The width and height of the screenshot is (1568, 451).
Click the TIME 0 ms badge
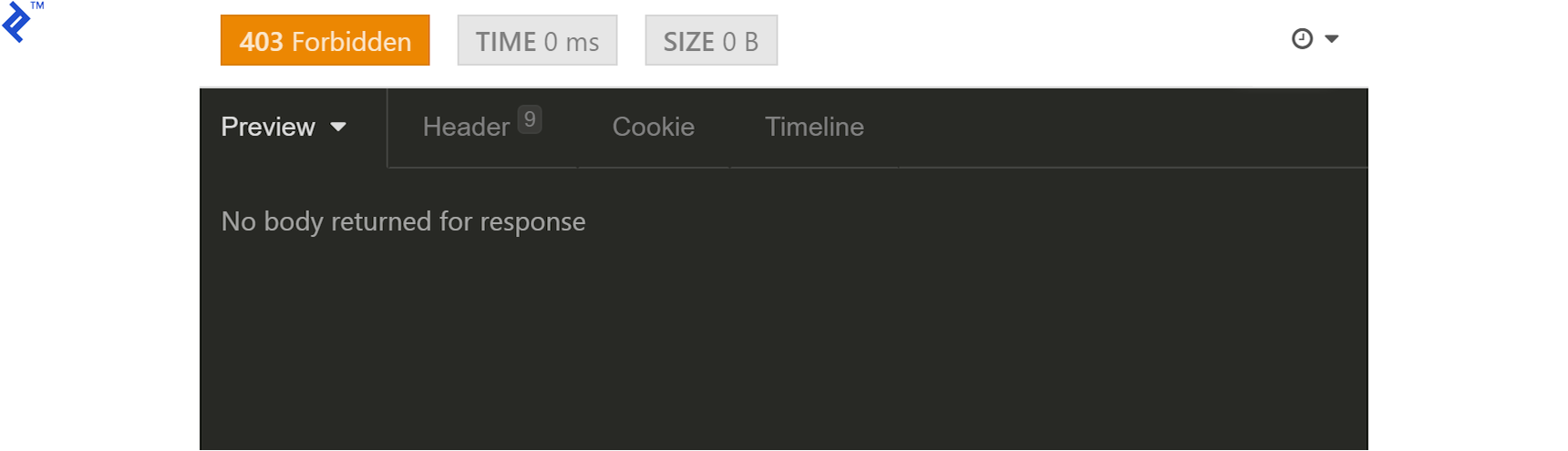click(537, 41)
